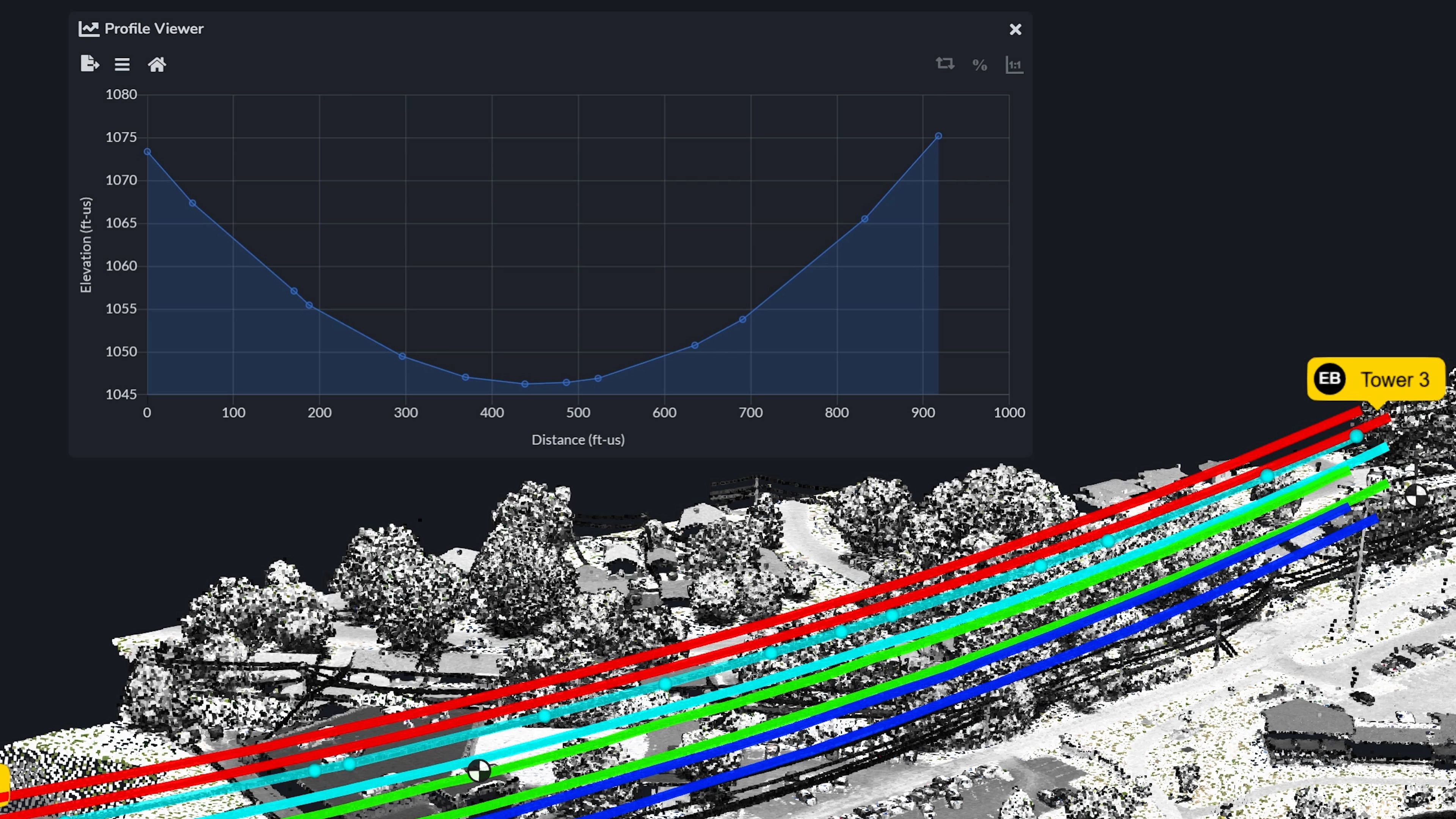Select the Tower 3 label text
The height and width of the screenshot is (819, 1456).
pos(1395,380)
